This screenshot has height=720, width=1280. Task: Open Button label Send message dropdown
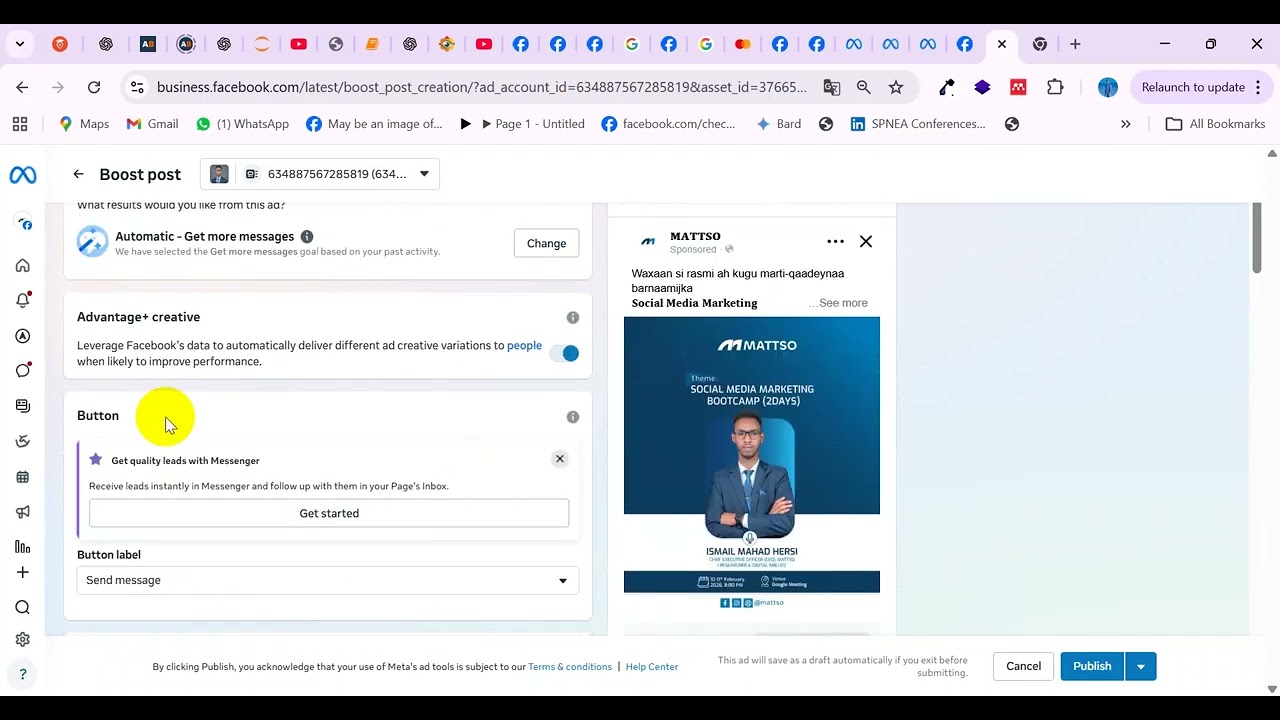[328, 580]
